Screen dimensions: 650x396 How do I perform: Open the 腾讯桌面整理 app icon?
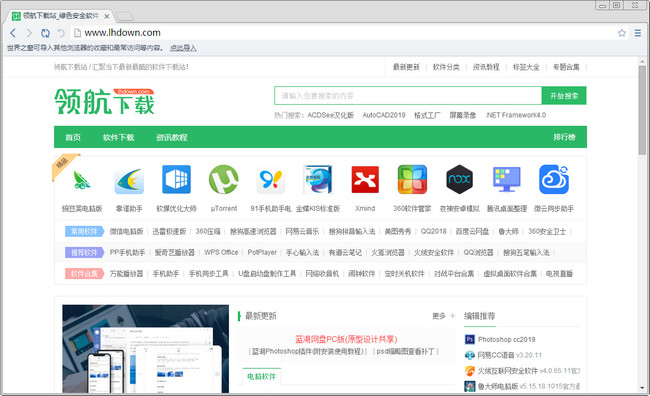tap(507, 180)
